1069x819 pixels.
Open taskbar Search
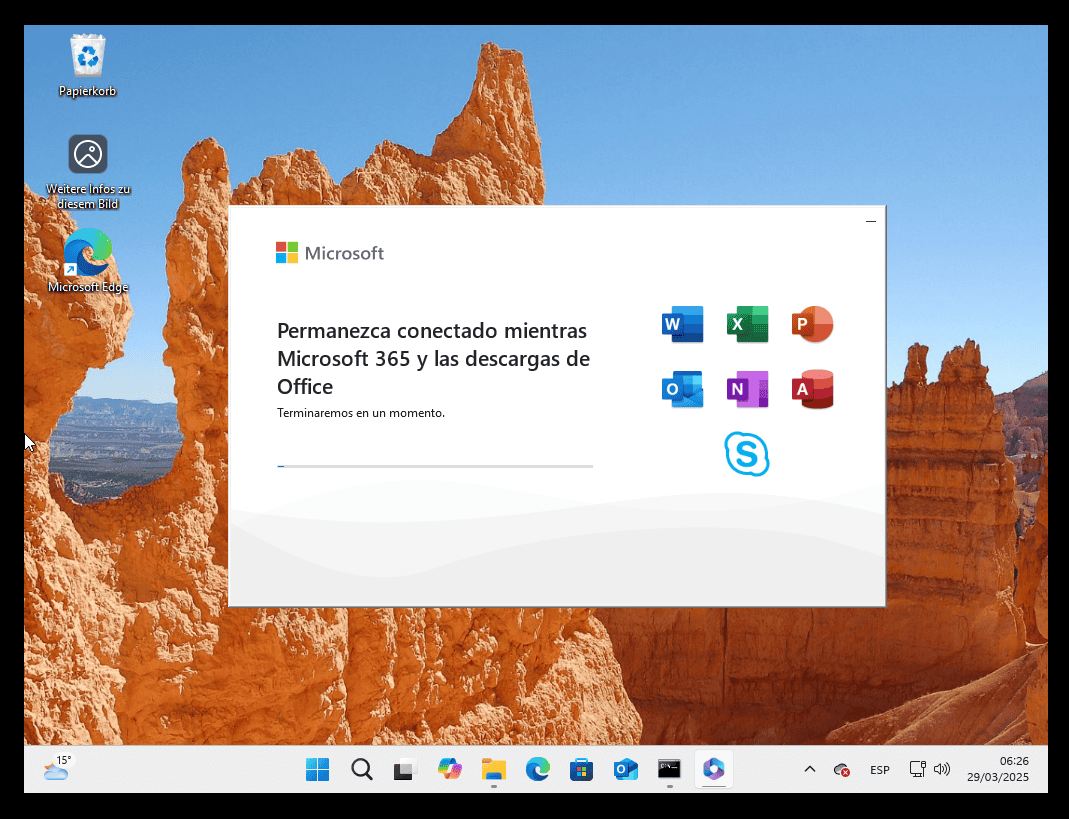coord(361,769)
